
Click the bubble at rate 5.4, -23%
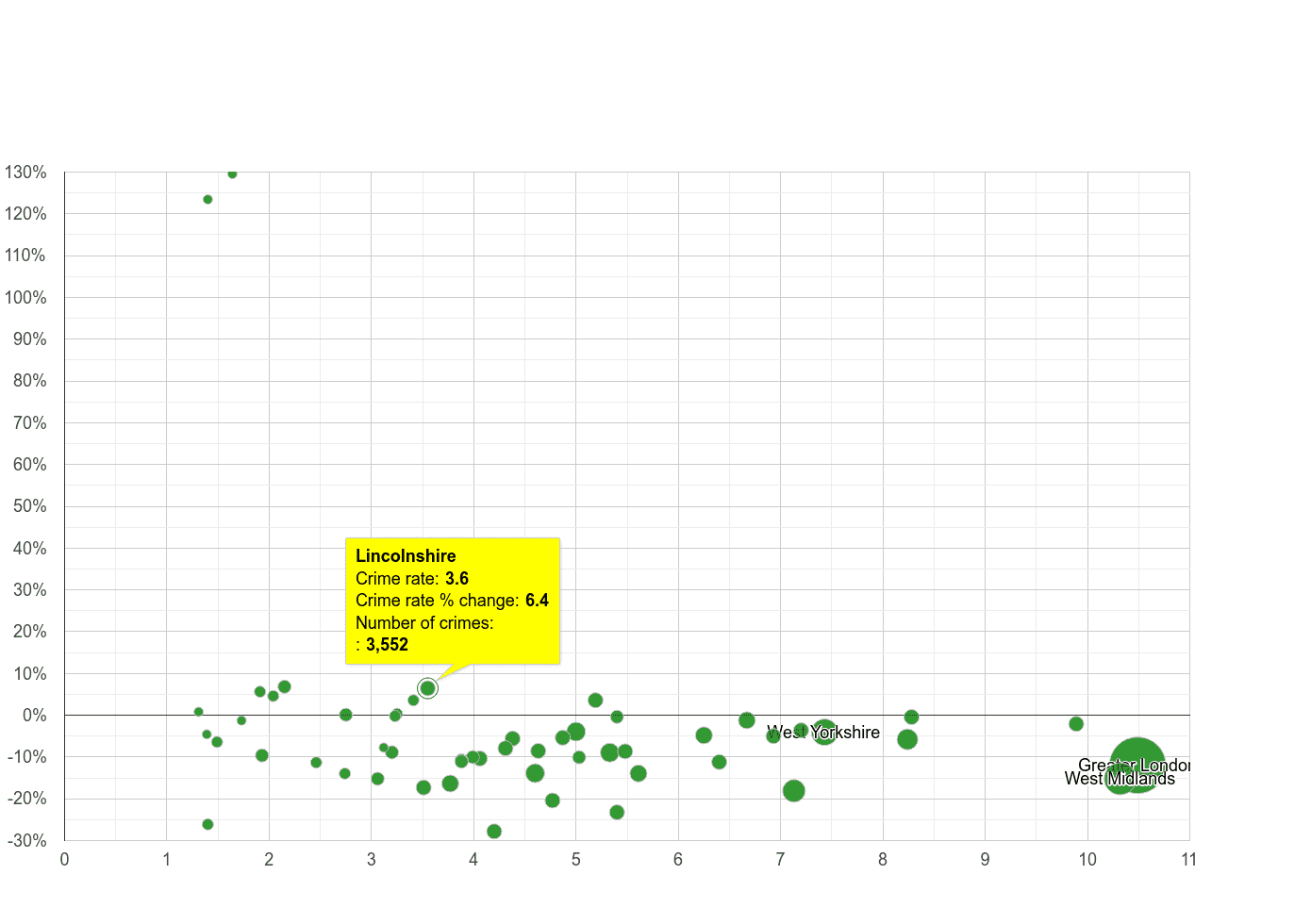tap(617, 813)
